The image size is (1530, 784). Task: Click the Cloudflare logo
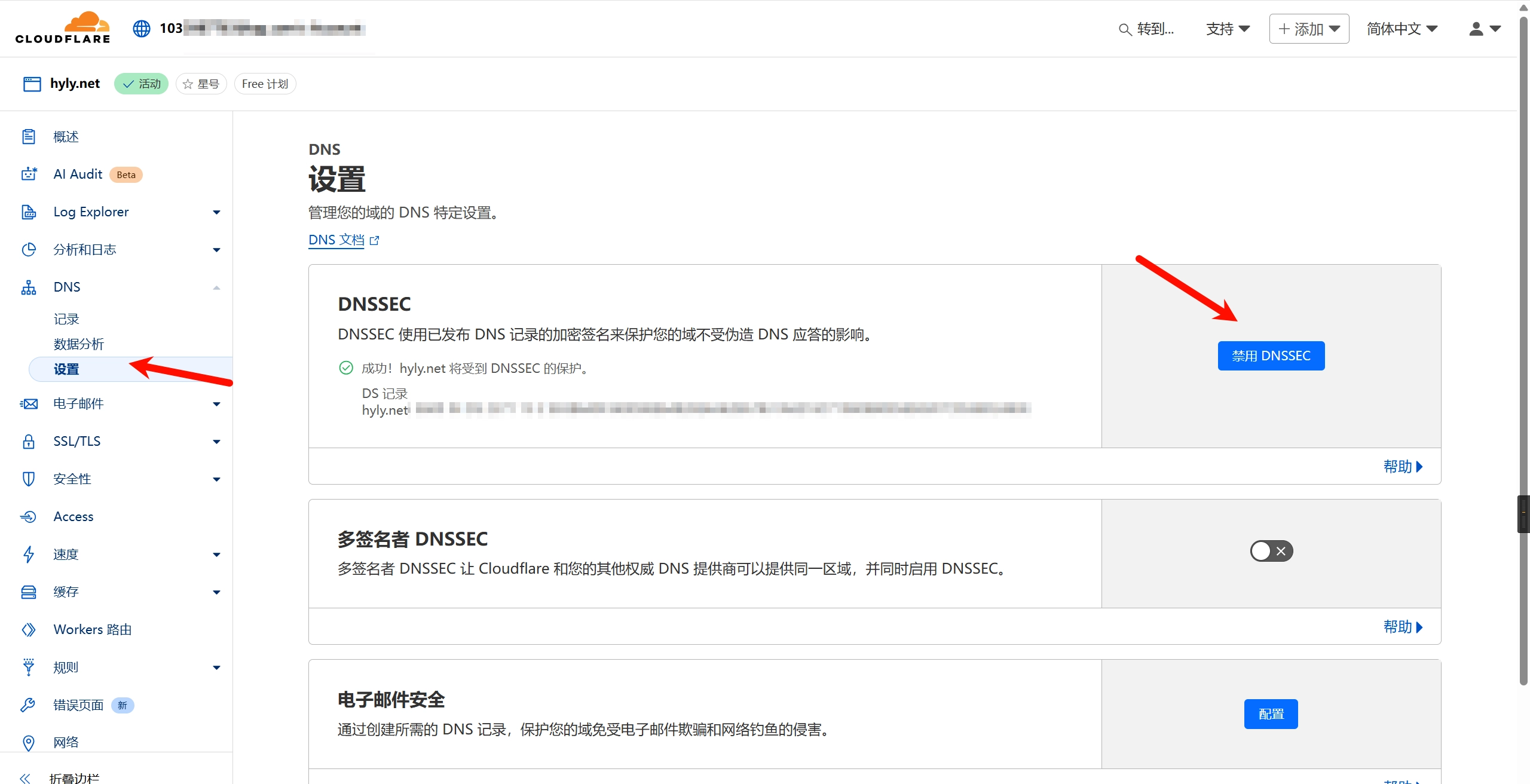click(63, 27)
